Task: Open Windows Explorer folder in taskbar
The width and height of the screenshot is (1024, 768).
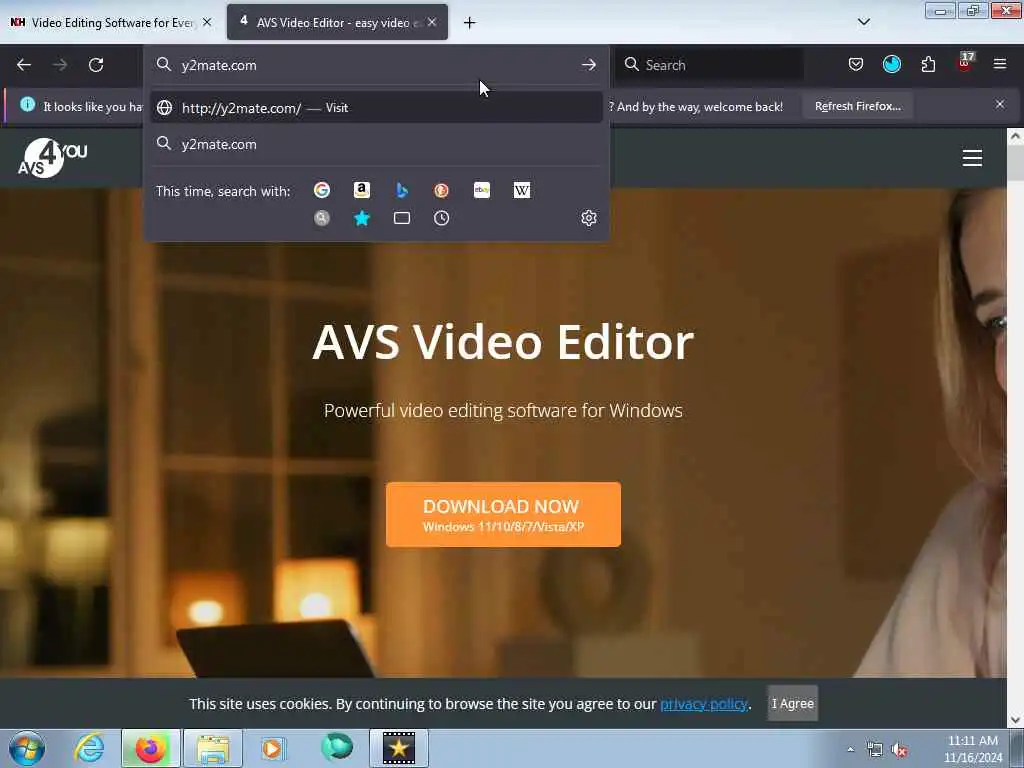Action: click(213, 748)
